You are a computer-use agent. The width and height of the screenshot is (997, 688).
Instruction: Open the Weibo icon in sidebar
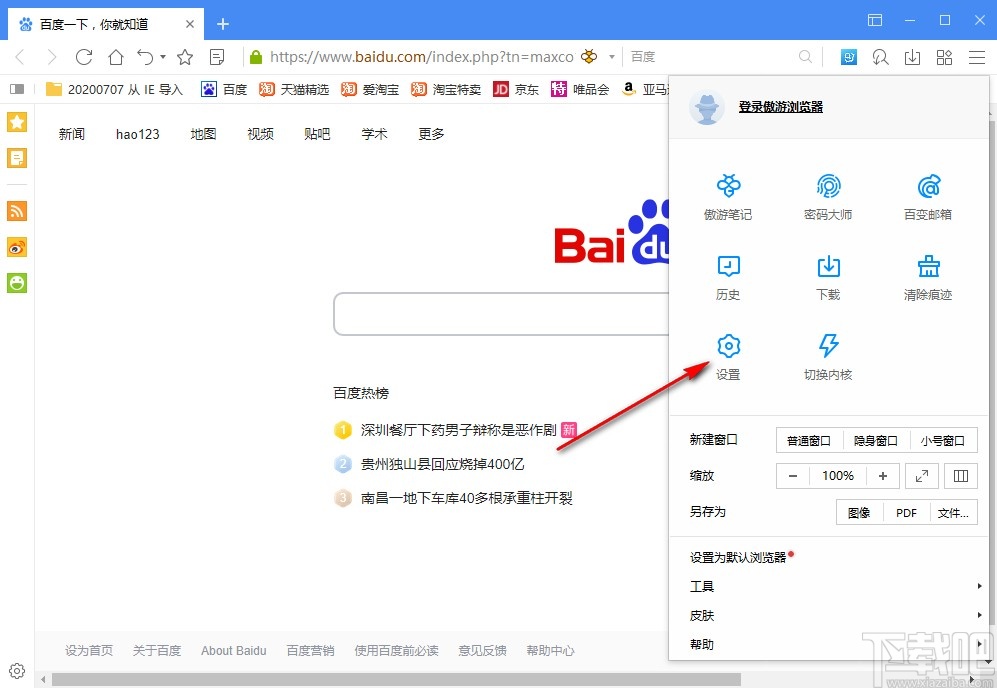pyautogui.click(x=17, y=247)
